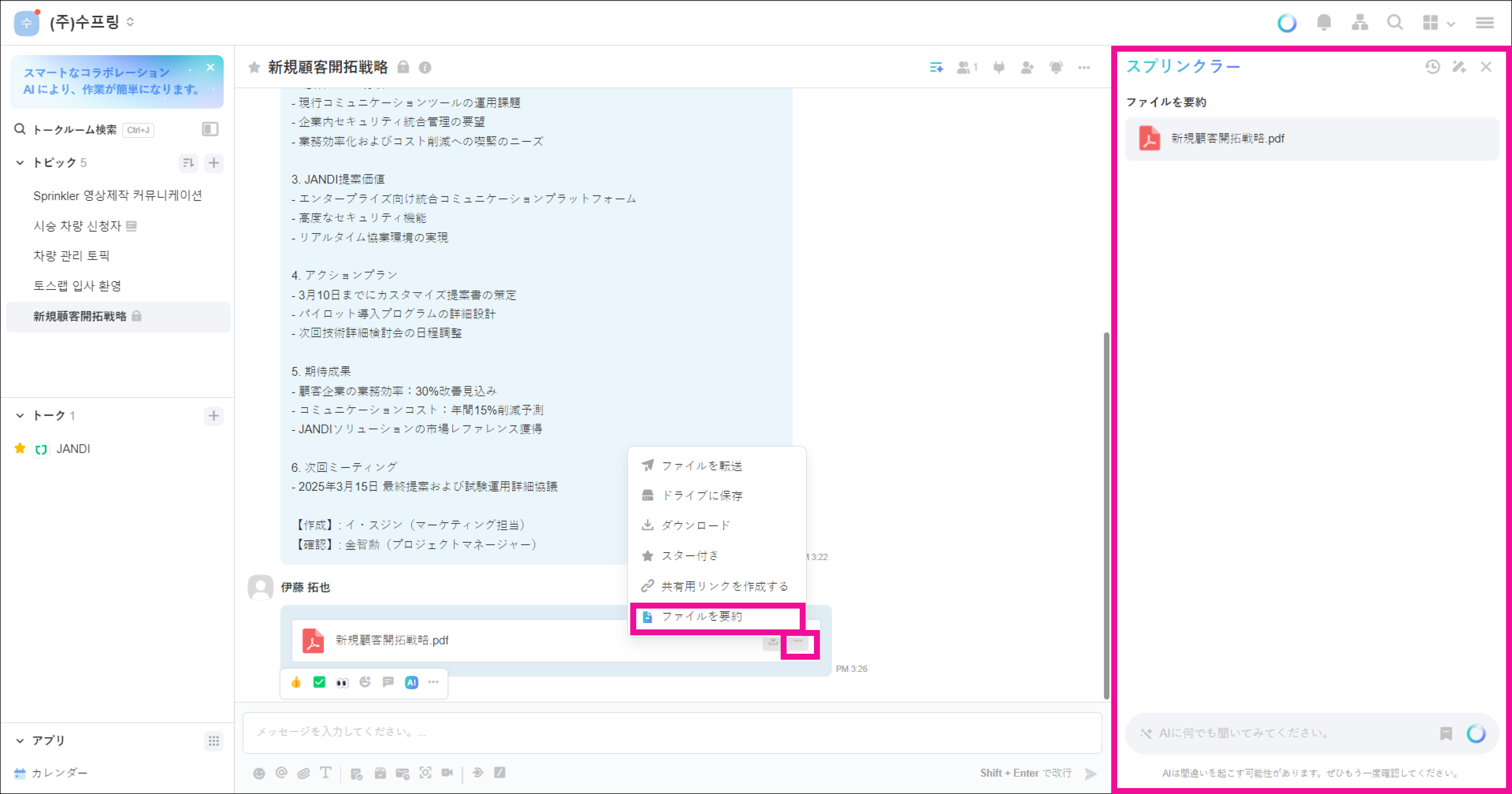Click the AI button in message toolbar
The height and width of the screenshot is (794, 1512).
(x=411, y=682)
